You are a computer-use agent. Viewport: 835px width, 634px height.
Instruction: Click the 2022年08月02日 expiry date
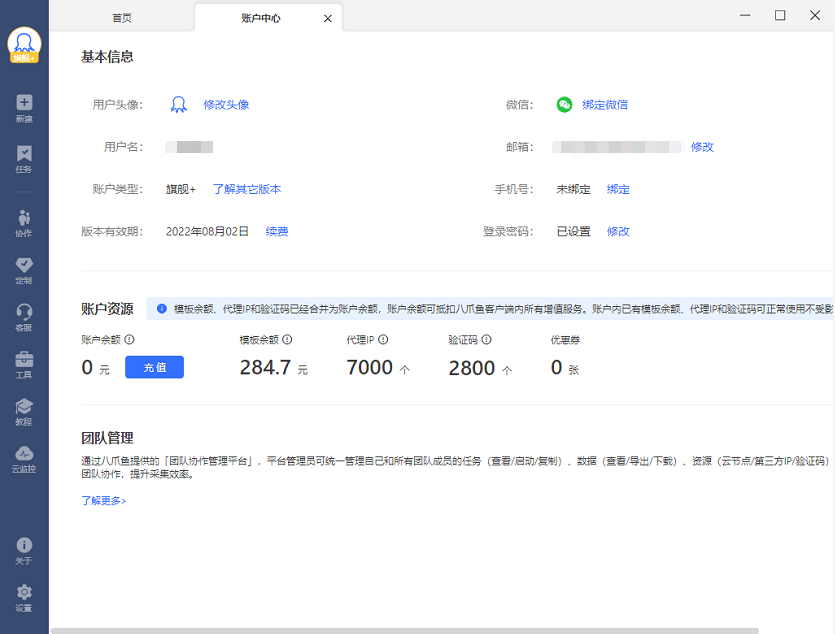(207, 232)
